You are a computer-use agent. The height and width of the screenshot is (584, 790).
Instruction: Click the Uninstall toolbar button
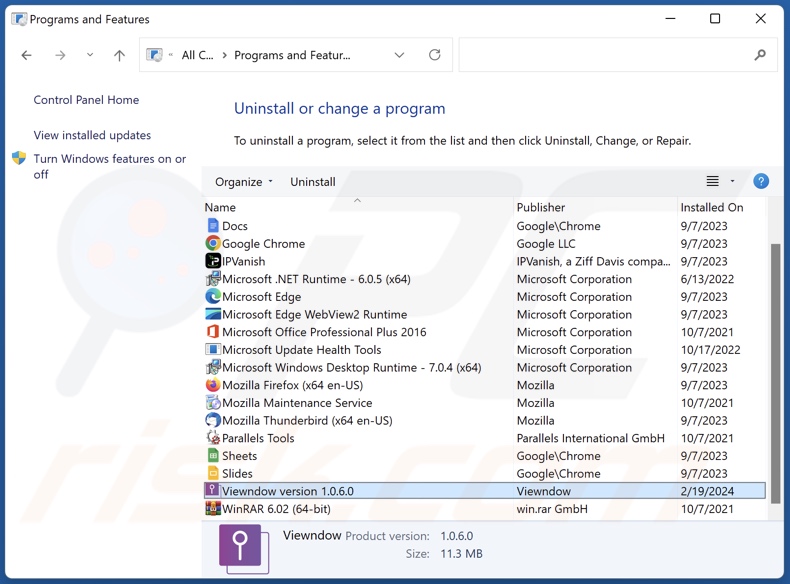(x=313, y=182)
